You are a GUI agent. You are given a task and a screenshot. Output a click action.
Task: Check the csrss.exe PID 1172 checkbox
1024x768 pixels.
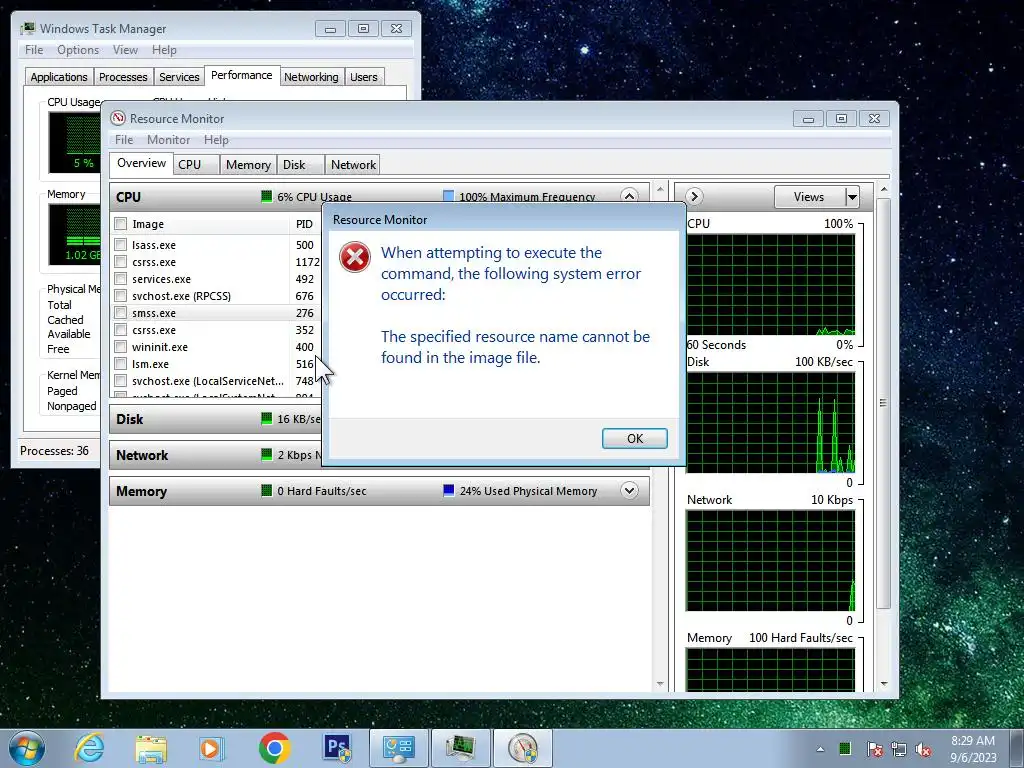tap(120, 262)
